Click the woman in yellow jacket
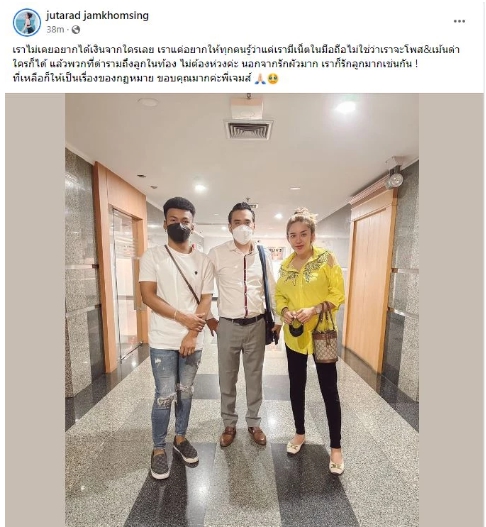486x527 pixels. click(311, 339)
